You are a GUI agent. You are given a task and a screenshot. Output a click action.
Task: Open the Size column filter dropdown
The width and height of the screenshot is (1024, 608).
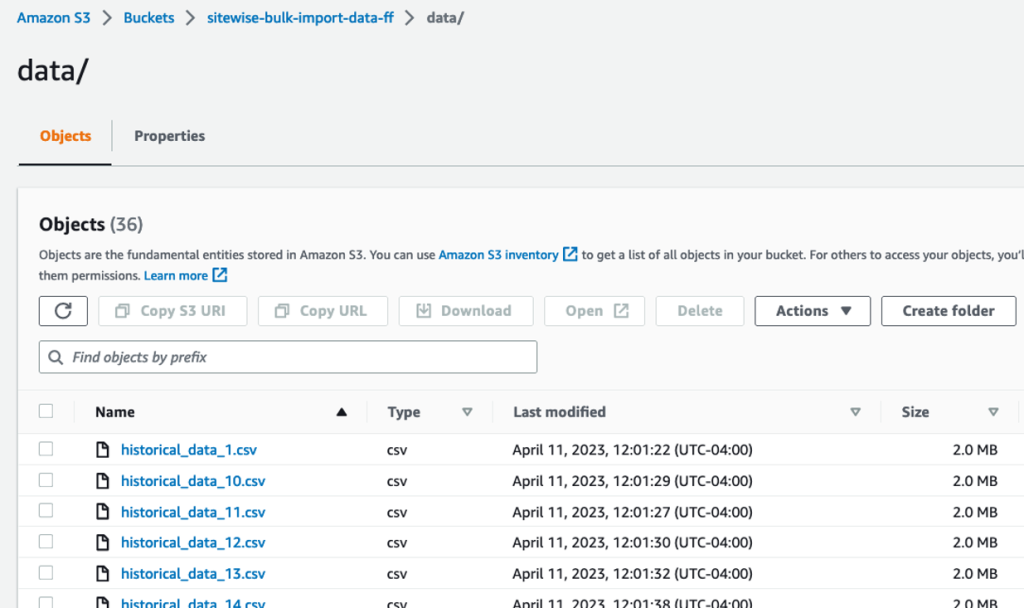pyautogui.click(x=994, y=411)
